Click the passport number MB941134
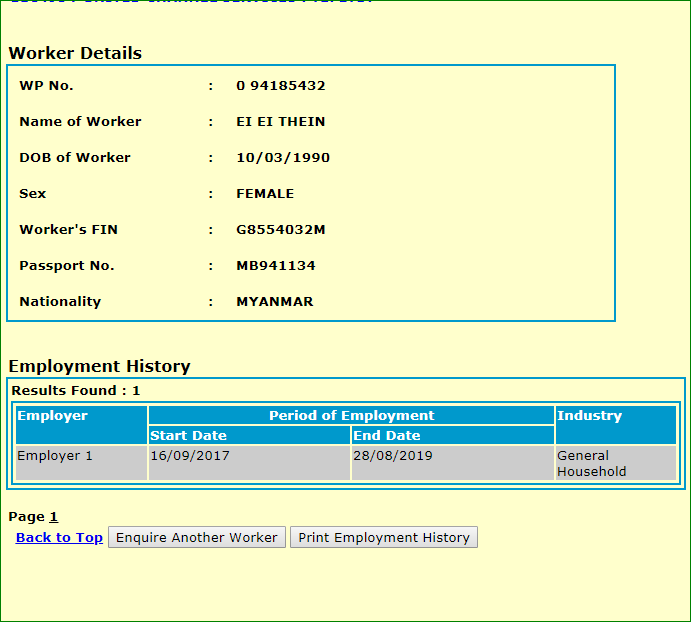 (276, 266)
